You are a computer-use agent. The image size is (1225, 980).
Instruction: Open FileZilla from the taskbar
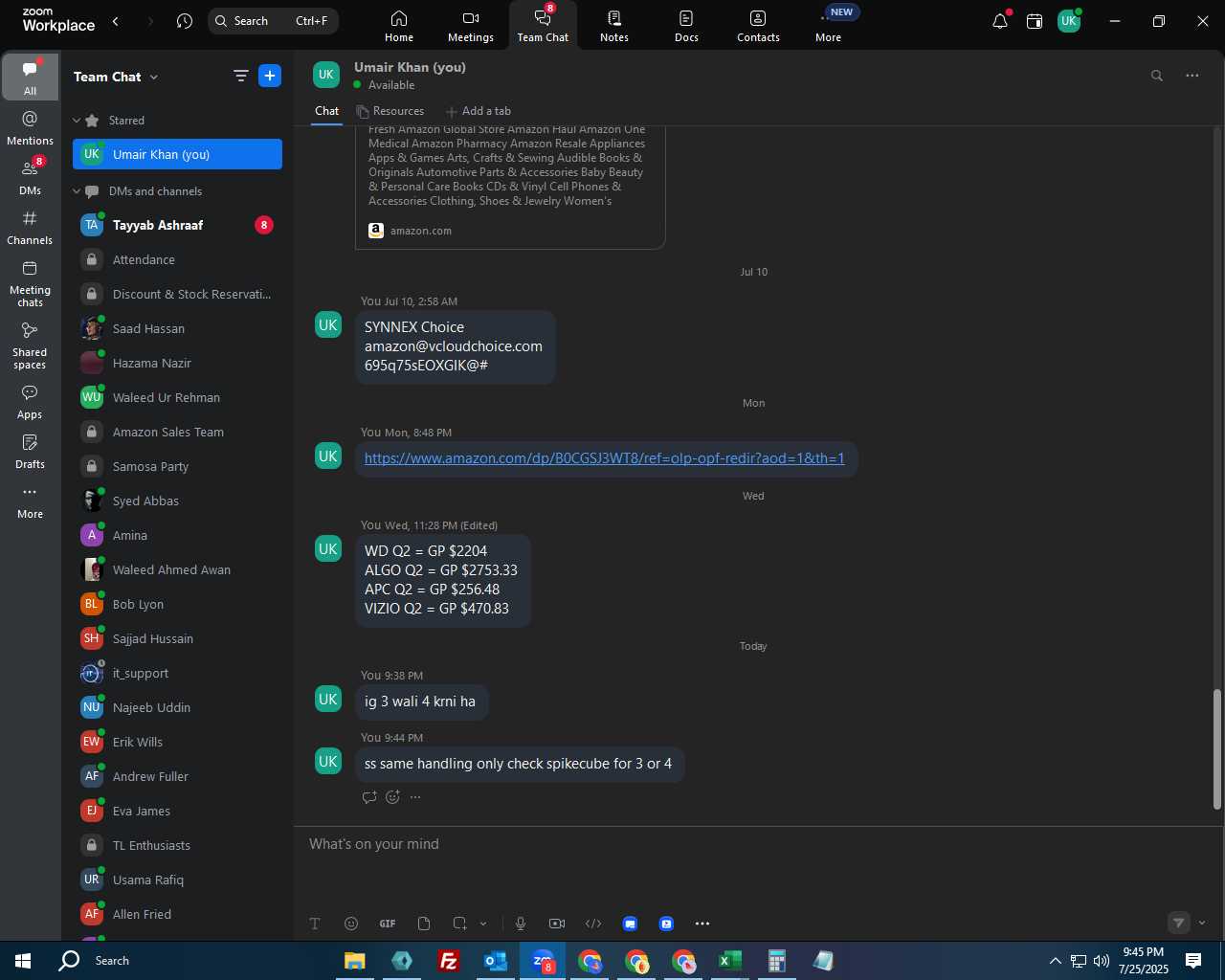448,961
